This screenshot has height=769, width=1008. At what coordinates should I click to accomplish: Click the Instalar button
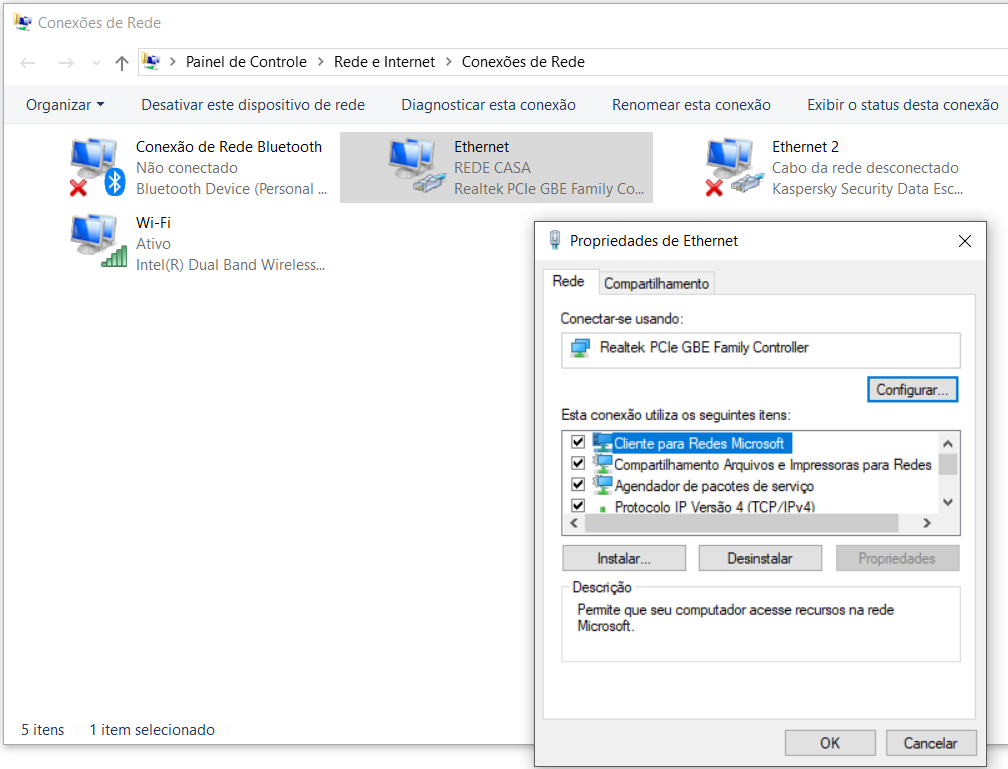click(x=624, y=558)
